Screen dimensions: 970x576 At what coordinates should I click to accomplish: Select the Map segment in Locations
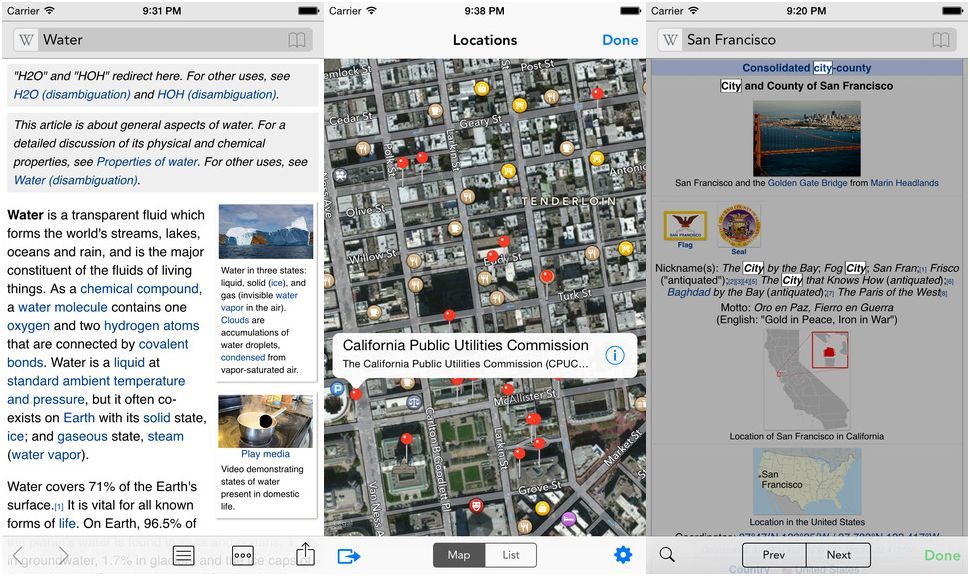click(459, 555)
